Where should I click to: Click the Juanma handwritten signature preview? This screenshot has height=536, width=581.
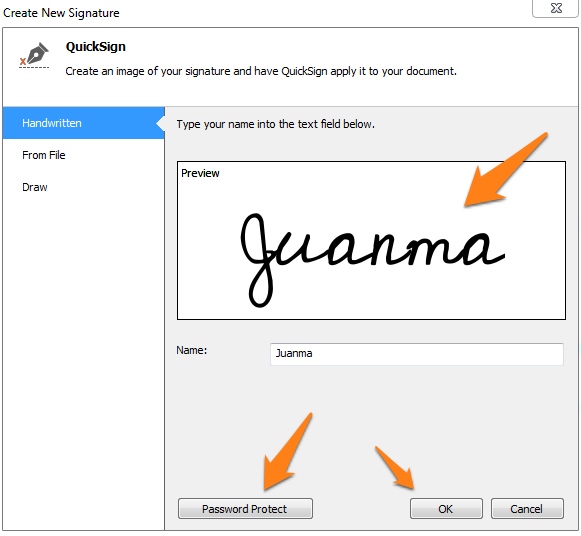[x=372, y=259]
